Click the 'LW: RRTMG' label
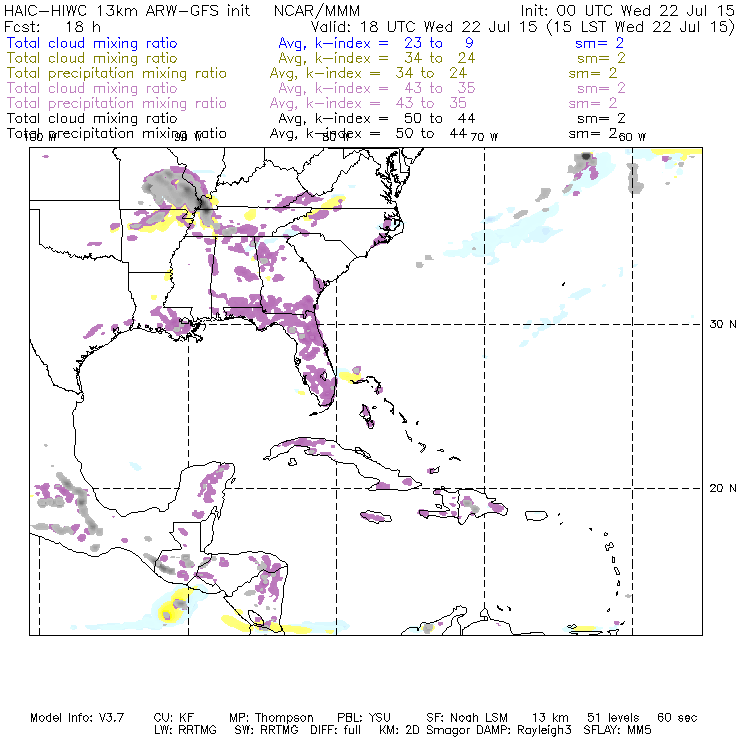740x740 pixels. tap(185, 730)
